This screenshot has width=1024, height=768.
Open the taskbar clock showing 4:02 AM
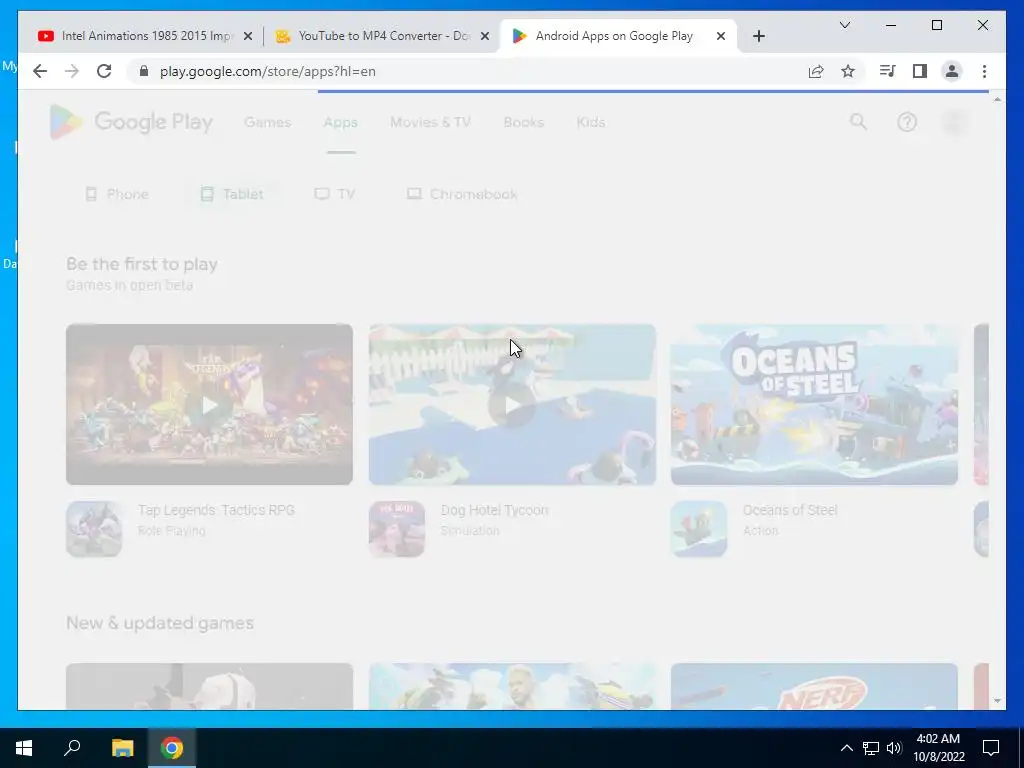pyautogui.click(x=938, y=748)
